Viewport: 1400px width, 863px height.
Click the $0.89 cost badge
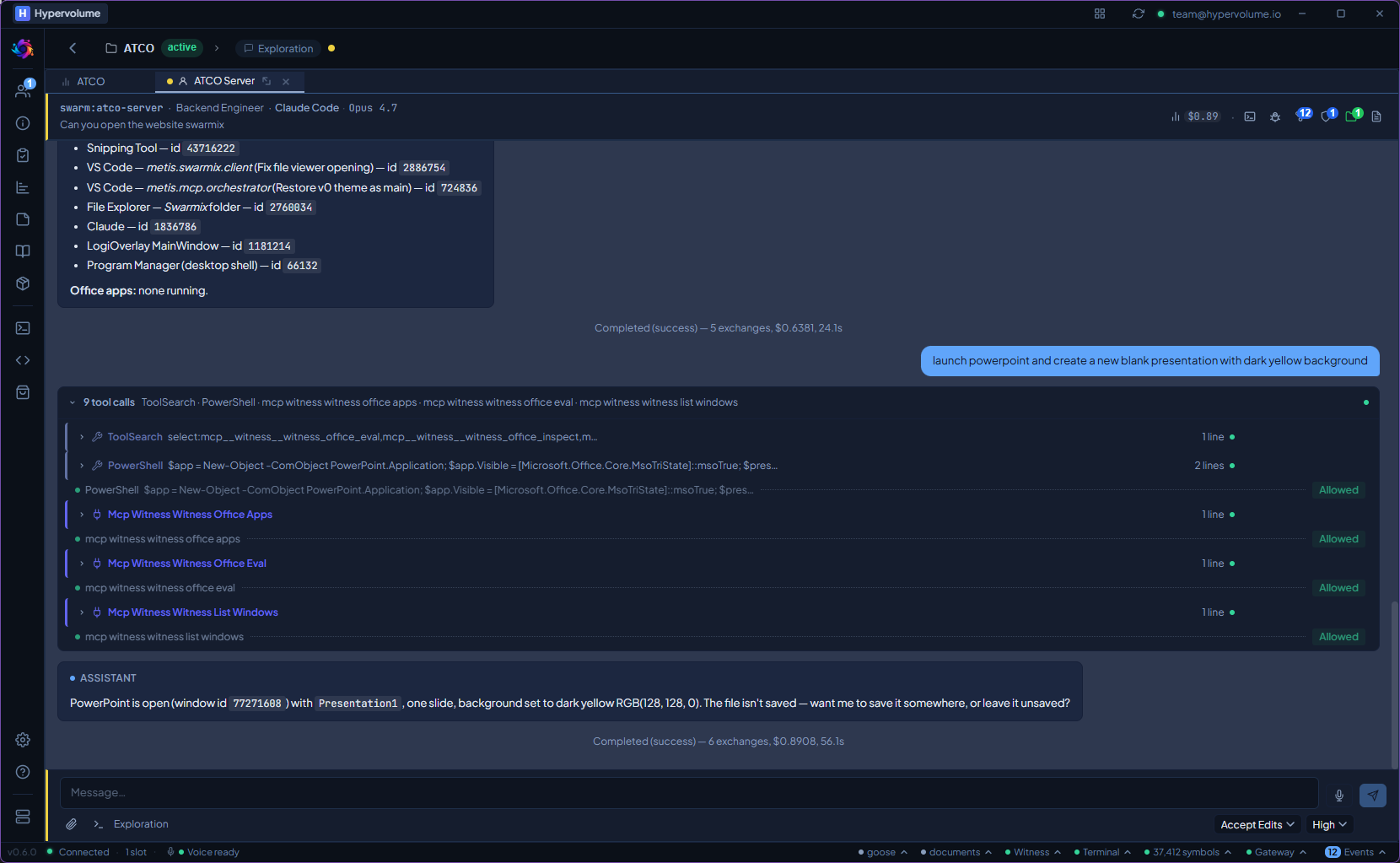pyautogui.click(x=1203, y=116)
